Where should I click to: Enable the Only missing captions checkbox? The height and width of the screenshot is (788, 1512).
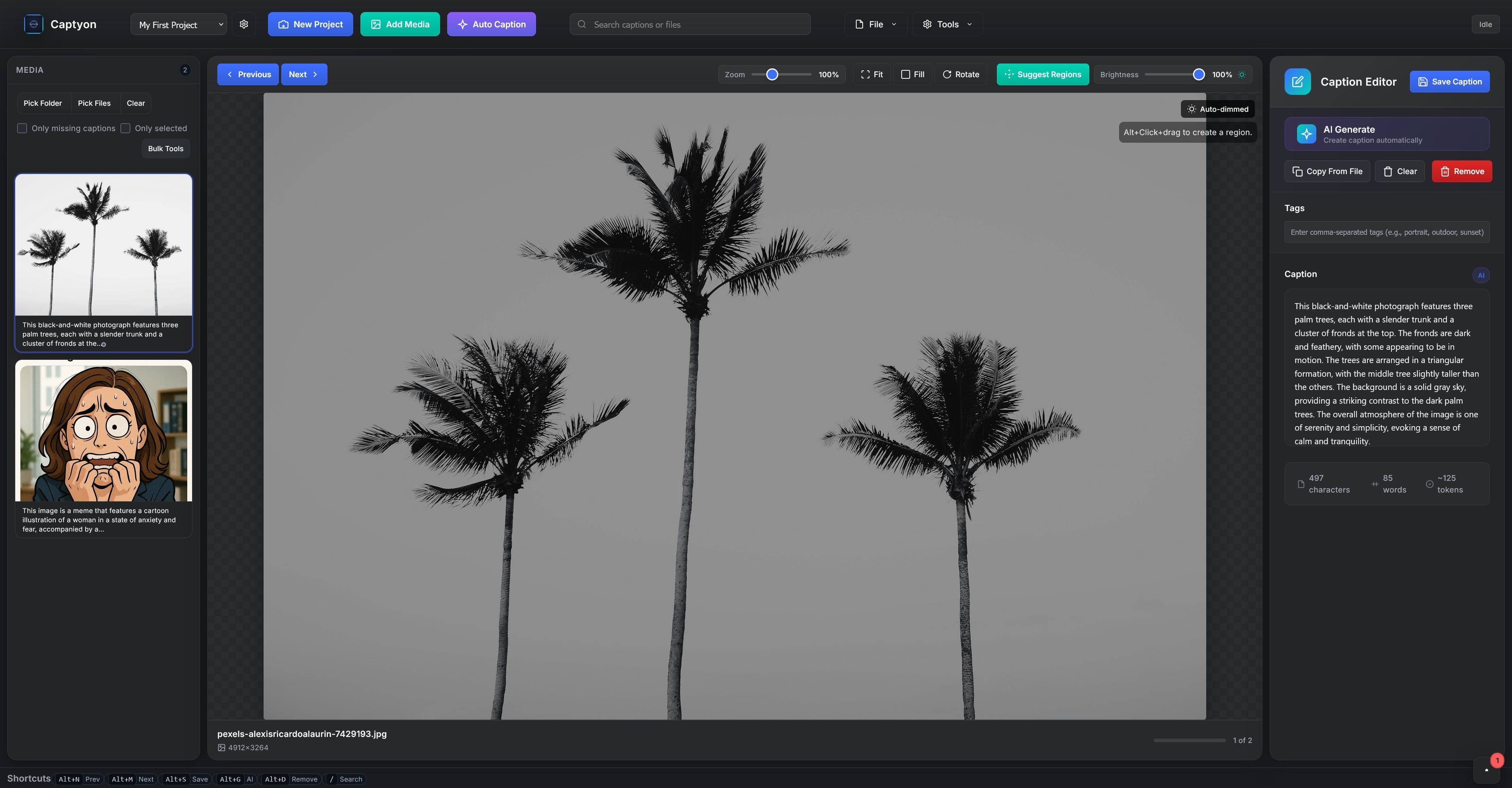point(22,128)
